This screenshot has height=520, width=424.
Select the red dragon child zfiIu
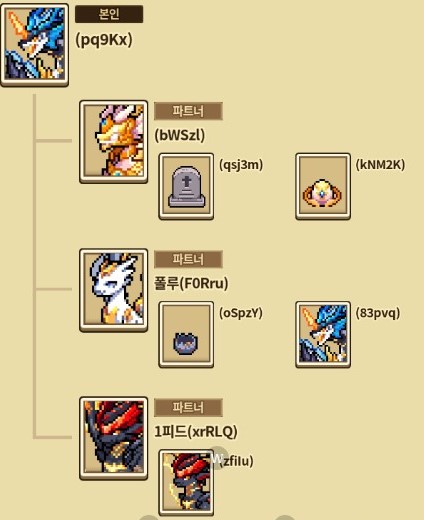point(186,483)
